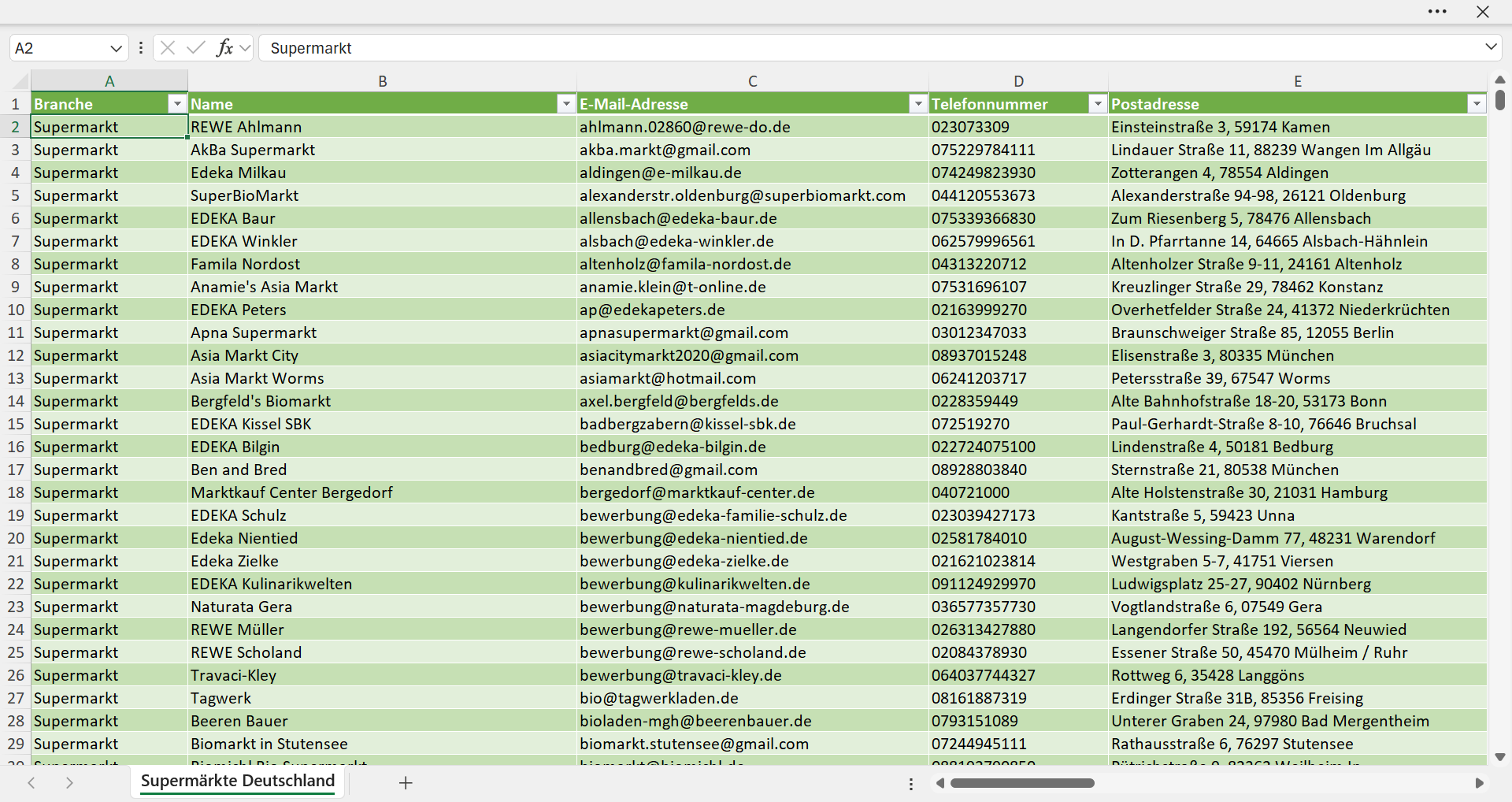Click horizontal scrollbar left arrow
Image resolution: width=1512 pixels, height=802 pixels.
point(939,783)
